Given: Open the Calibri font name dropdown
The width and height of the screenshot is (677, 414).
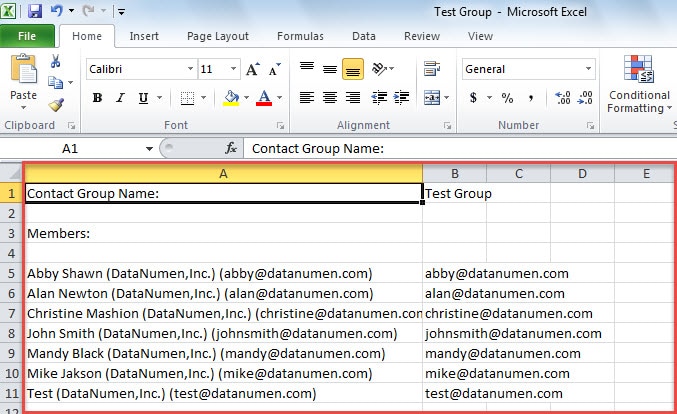Looking at the screenshot, I should click(190, 69).
